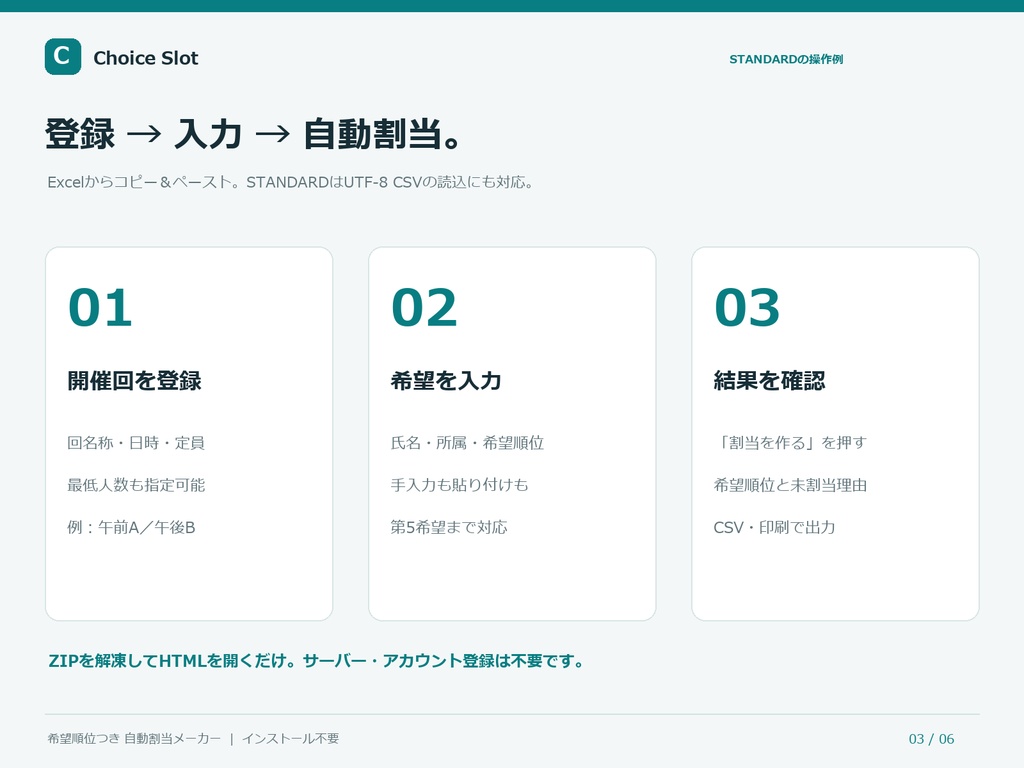1024x768 pixels.
Task: Click the line '「割当を作る」を押す'
Action: click(790, 443)
